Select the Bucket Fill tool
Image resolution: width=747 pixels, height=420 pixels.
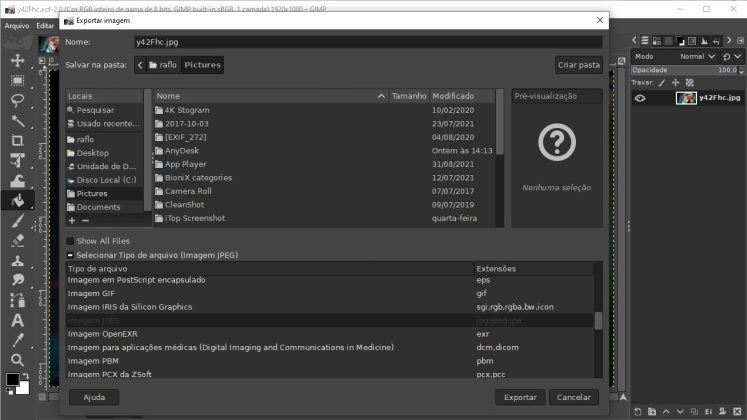pos(17,200)
